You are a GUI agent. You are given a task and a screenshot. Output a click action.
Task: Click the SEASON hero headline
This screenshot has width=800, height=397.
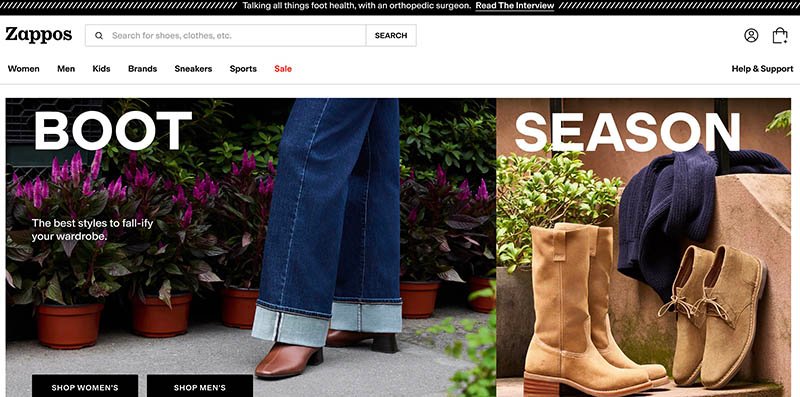tap(627, 132)
